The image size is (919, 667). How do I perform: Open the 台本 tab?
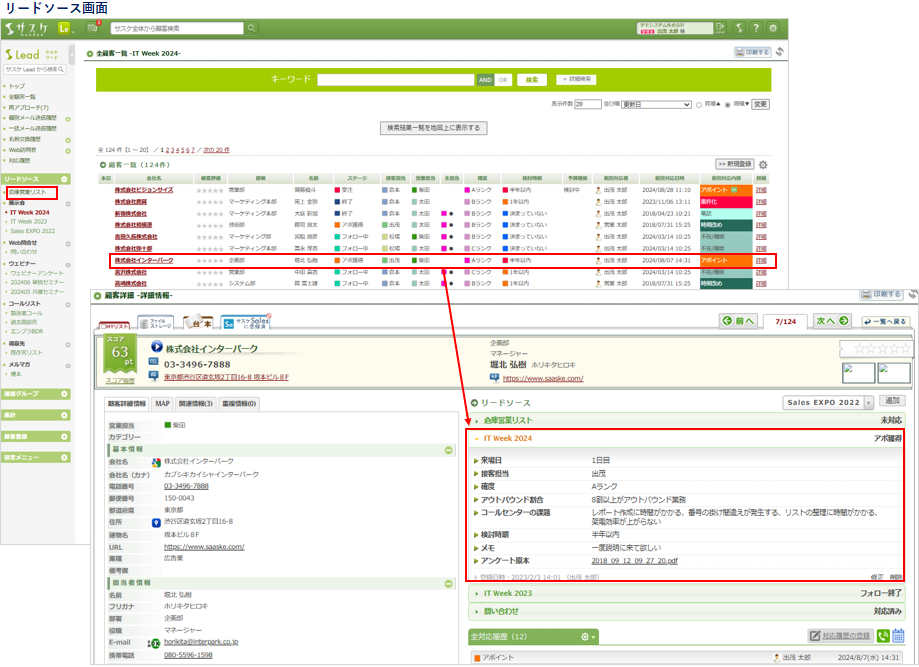[x=198, y=322]
